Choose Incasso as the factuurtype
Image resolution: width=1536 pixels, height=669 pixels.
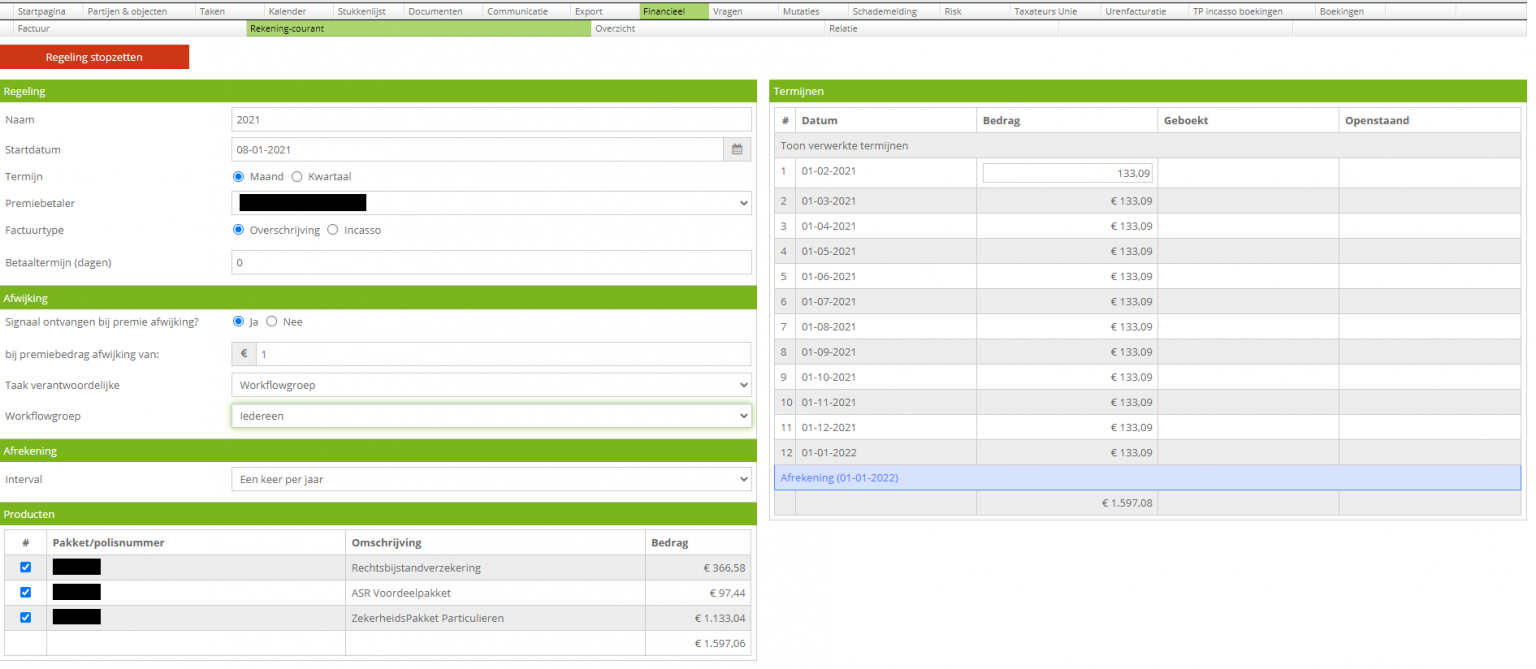point(333,230)
